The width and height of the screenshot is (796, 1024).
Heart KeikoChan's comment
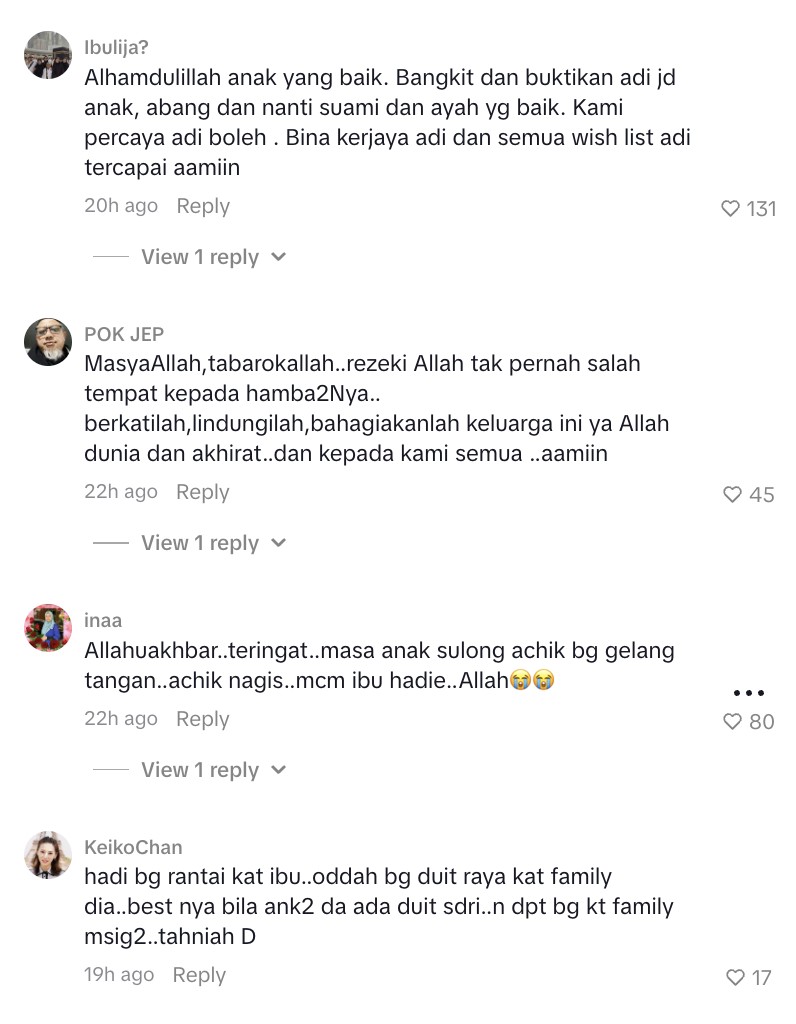coord(735,977)
